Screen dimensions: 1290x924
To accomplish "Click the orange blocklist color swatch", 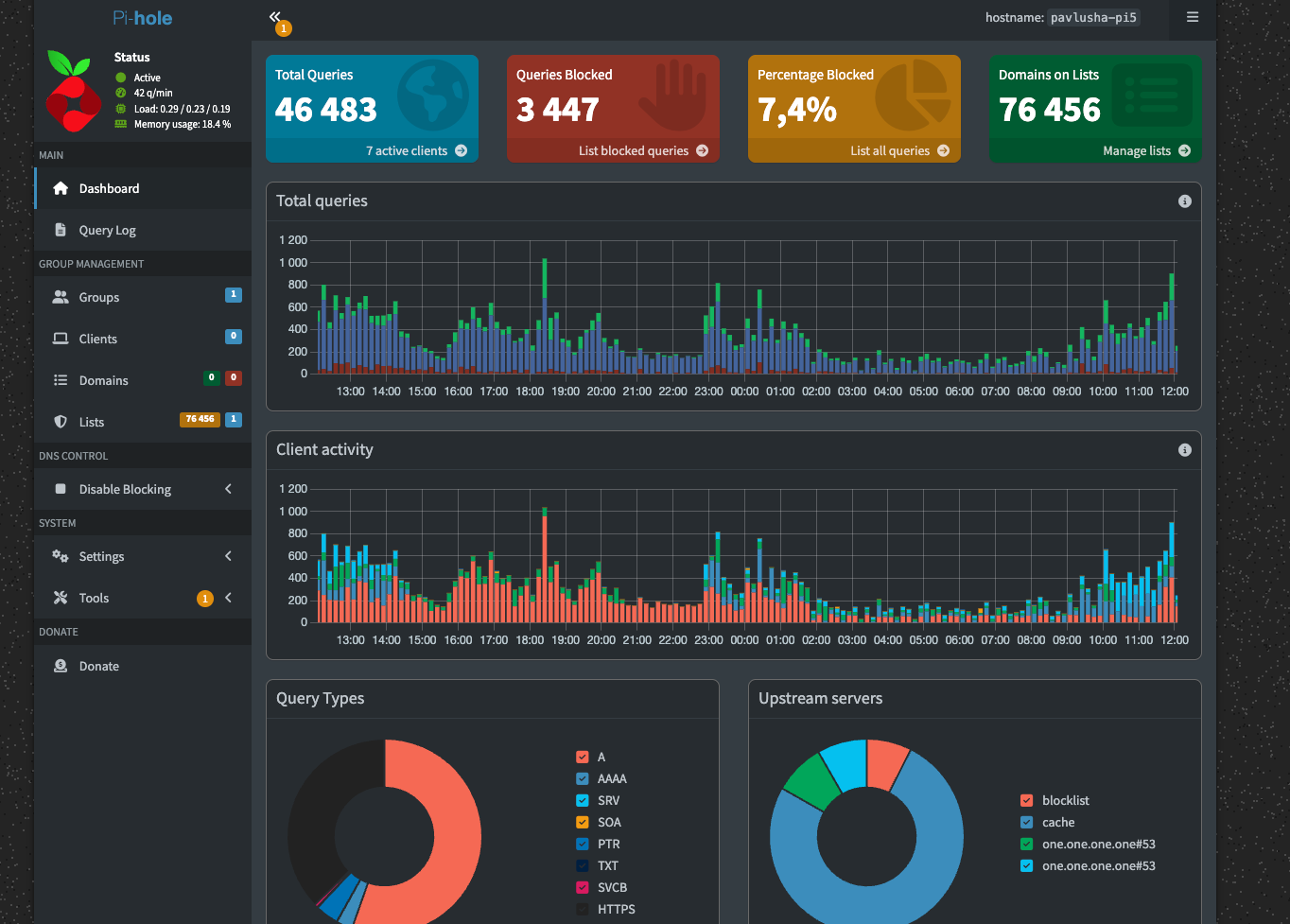I will [x=1028, y=800].
